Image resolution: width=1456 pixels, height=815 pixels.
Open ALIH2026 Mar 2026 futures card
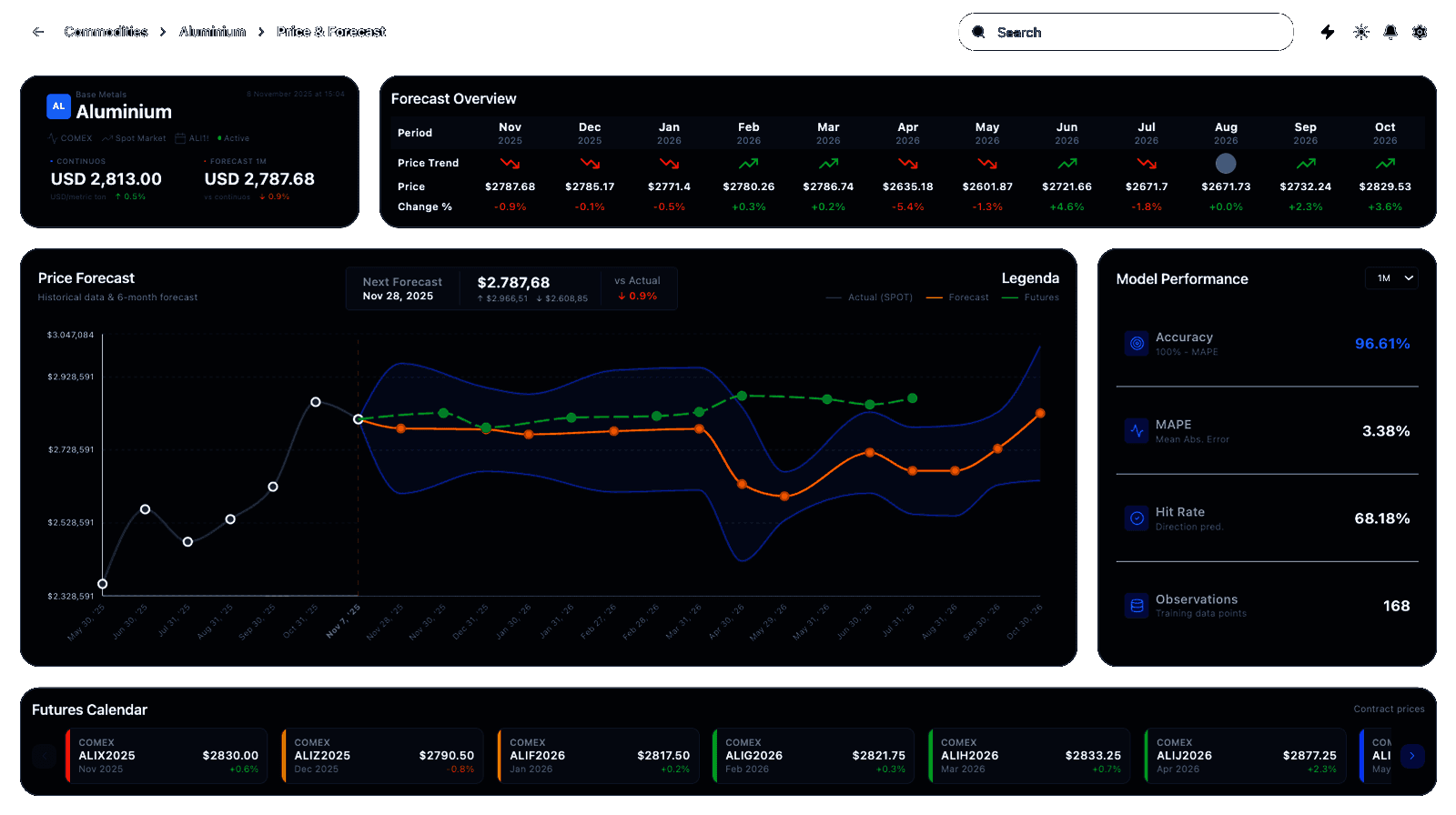pyautogui.click(x=1029, y=755)
